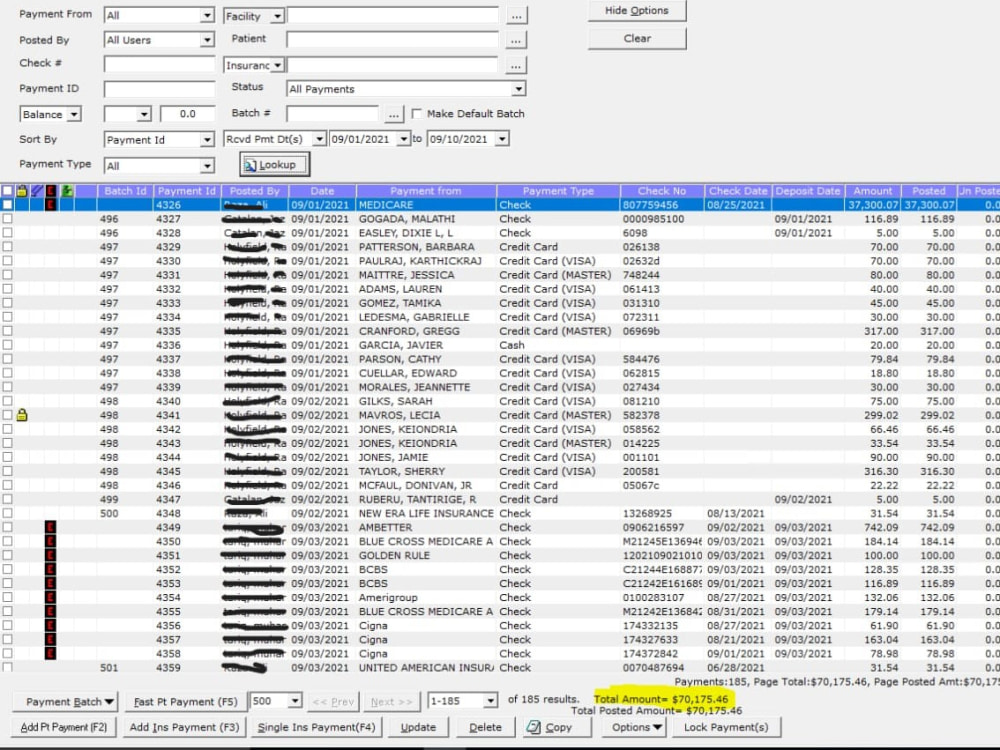Click the Lookup magnifier button
Viewport: 1000px width, 750px height.
click(274, 165)
